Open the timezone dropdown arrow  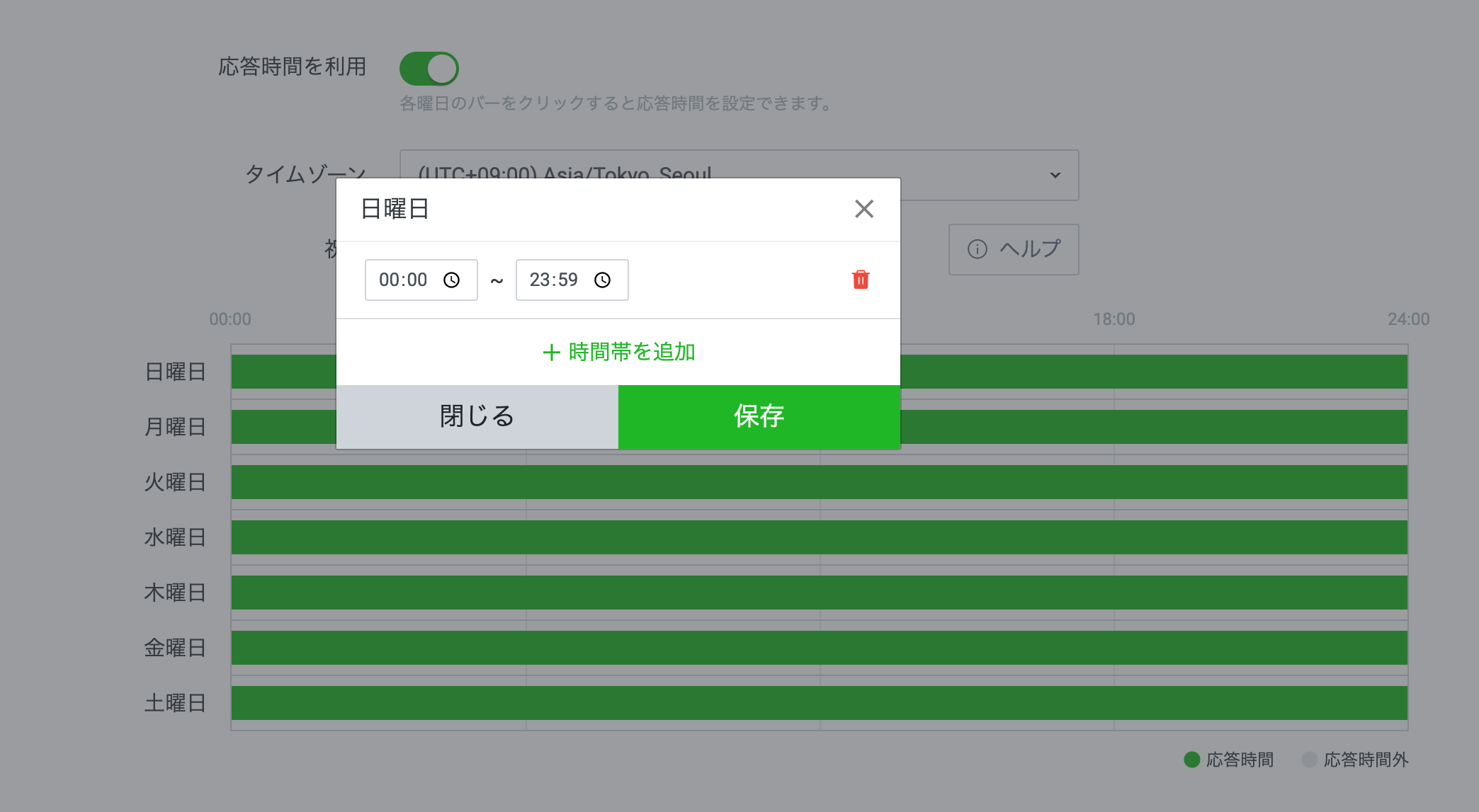pos(1055,175)
